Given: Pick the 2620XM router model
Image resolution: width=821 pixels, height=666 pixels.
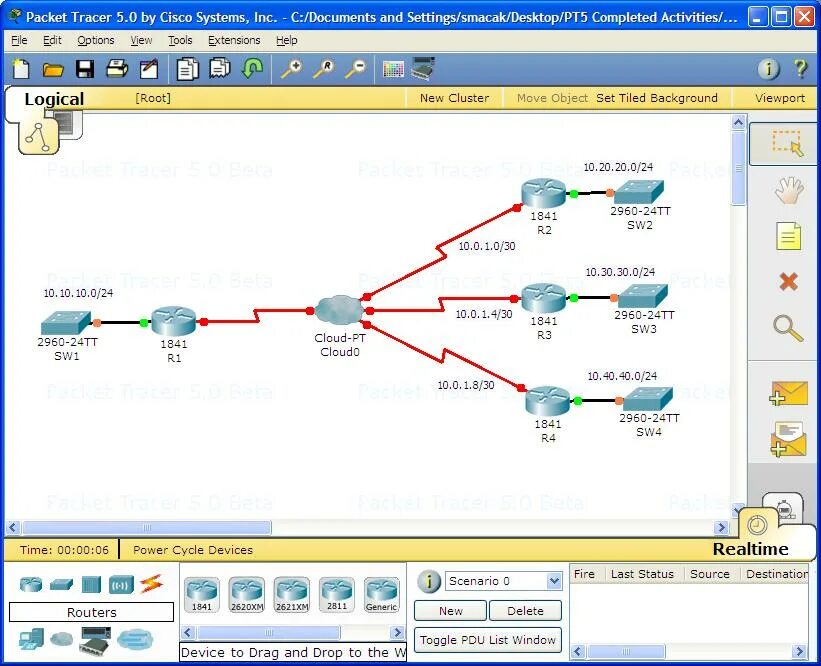Looking at the screenshot, I should (x=247, y=595).
